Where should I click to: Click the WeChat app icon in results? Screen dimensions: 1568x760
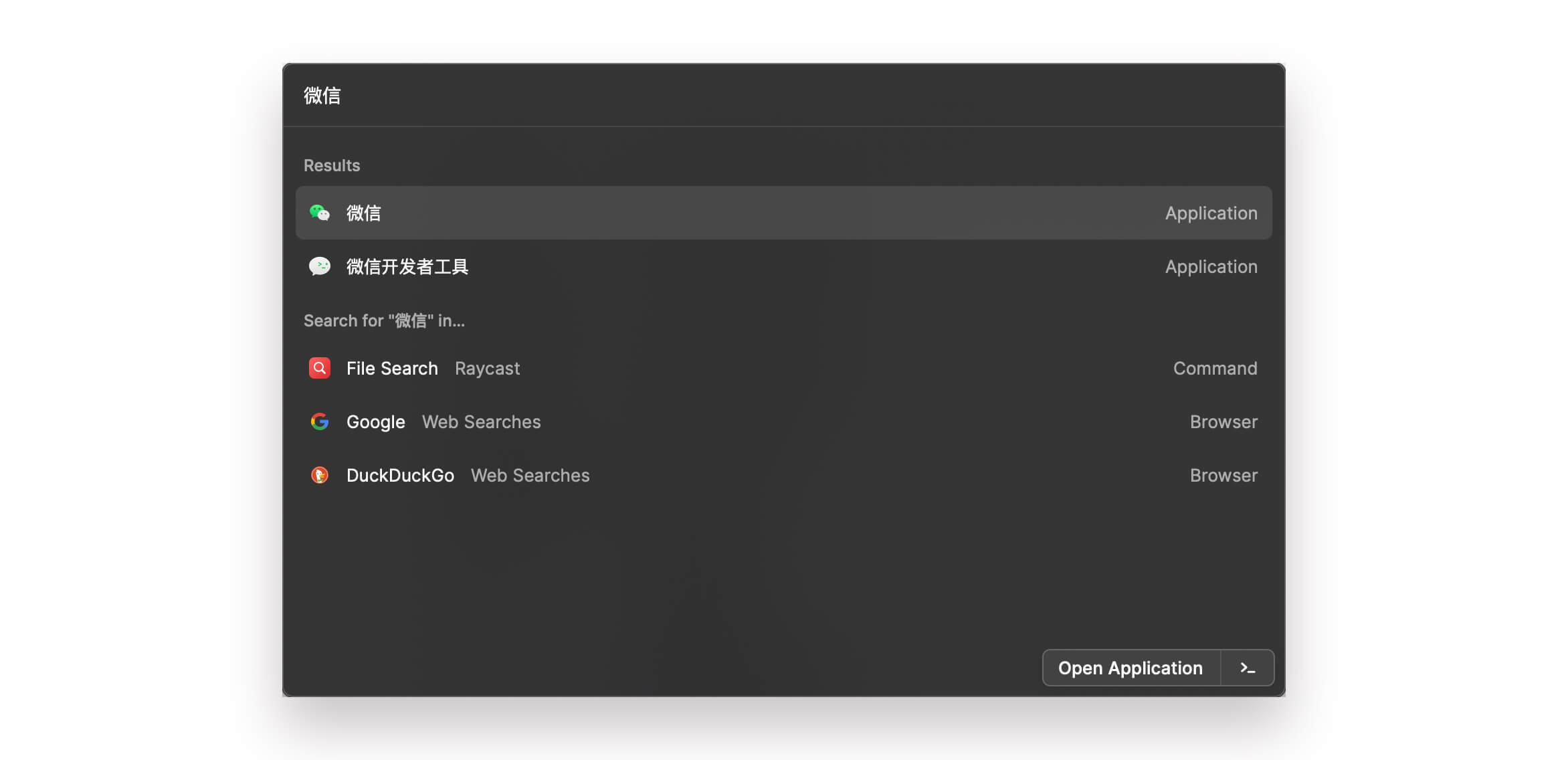[320, 213]
